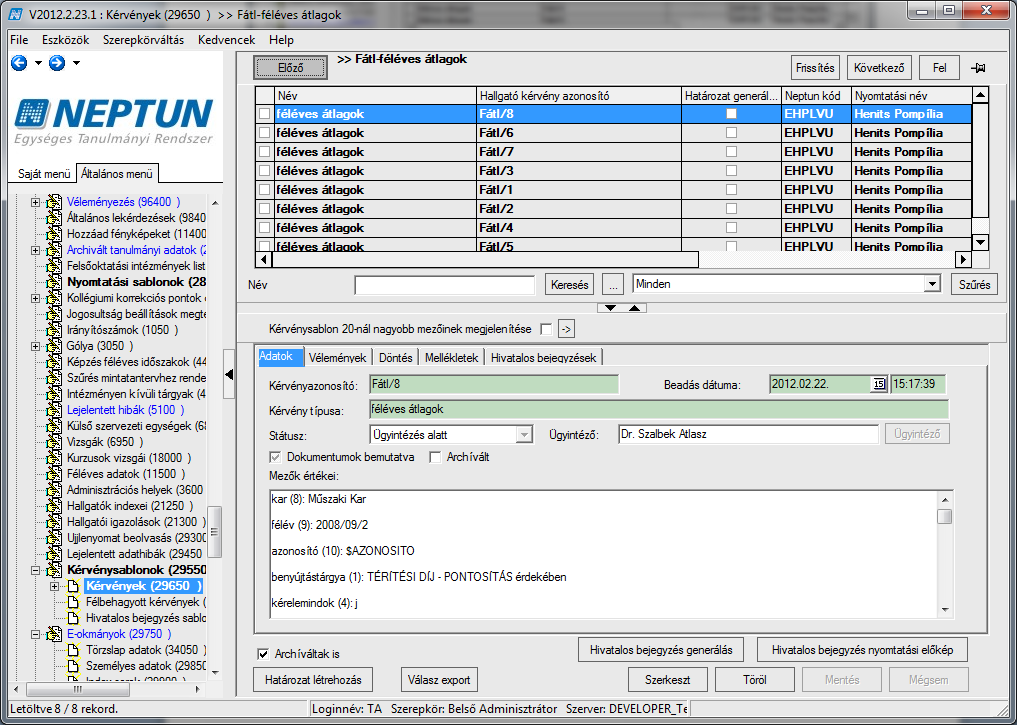Click the Ügyintéző text field
This screenshot has width=1017, height=725.
click(748, 434)
